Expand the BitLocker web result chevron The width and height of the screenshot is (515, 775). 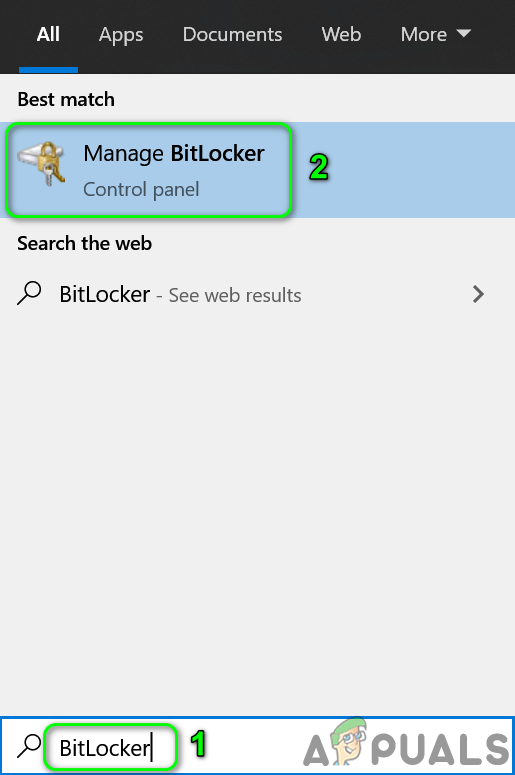(478, 294)
